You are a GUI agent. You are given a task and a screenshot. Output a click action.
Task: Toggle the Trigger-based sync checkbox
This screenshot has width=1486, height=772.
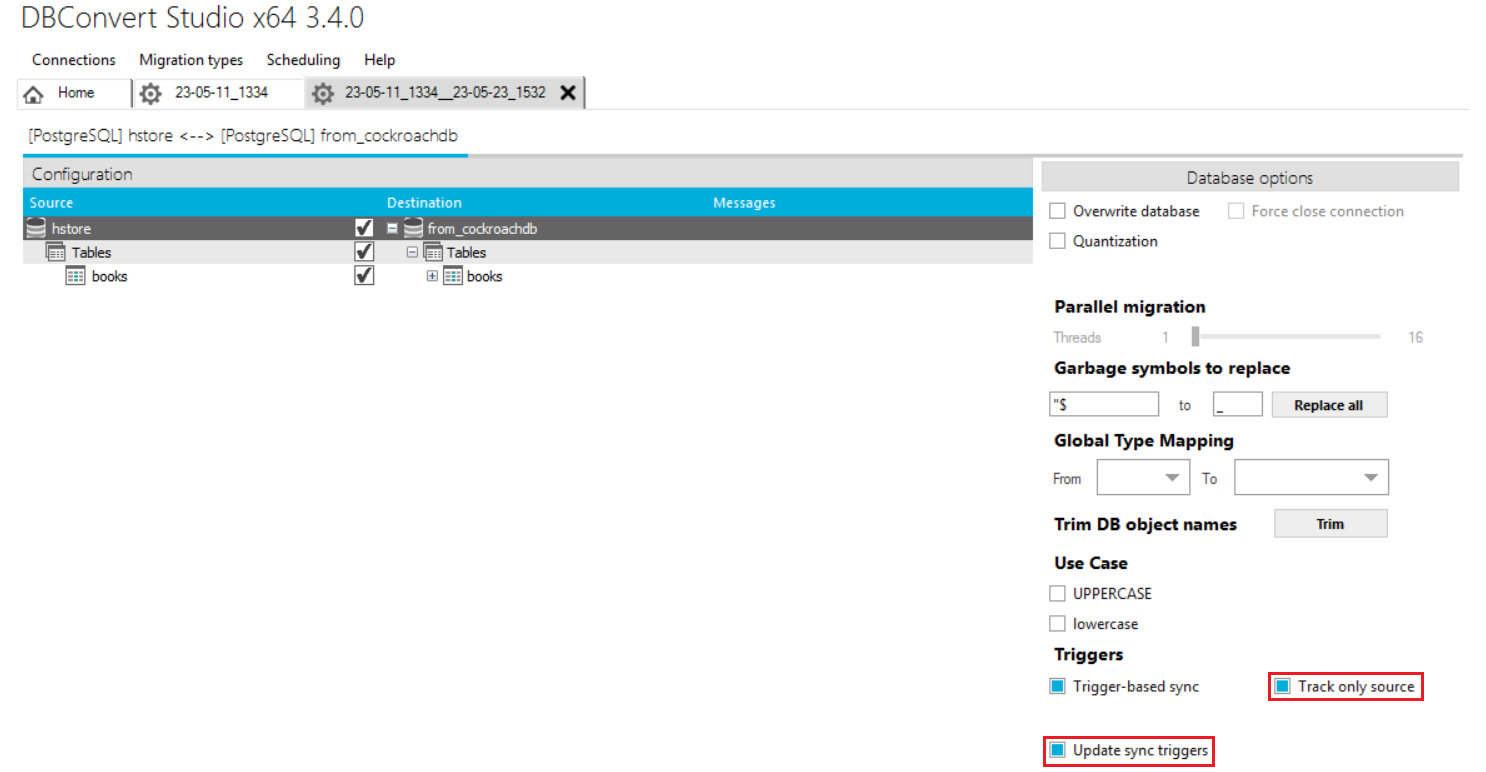coord(1057,687)
